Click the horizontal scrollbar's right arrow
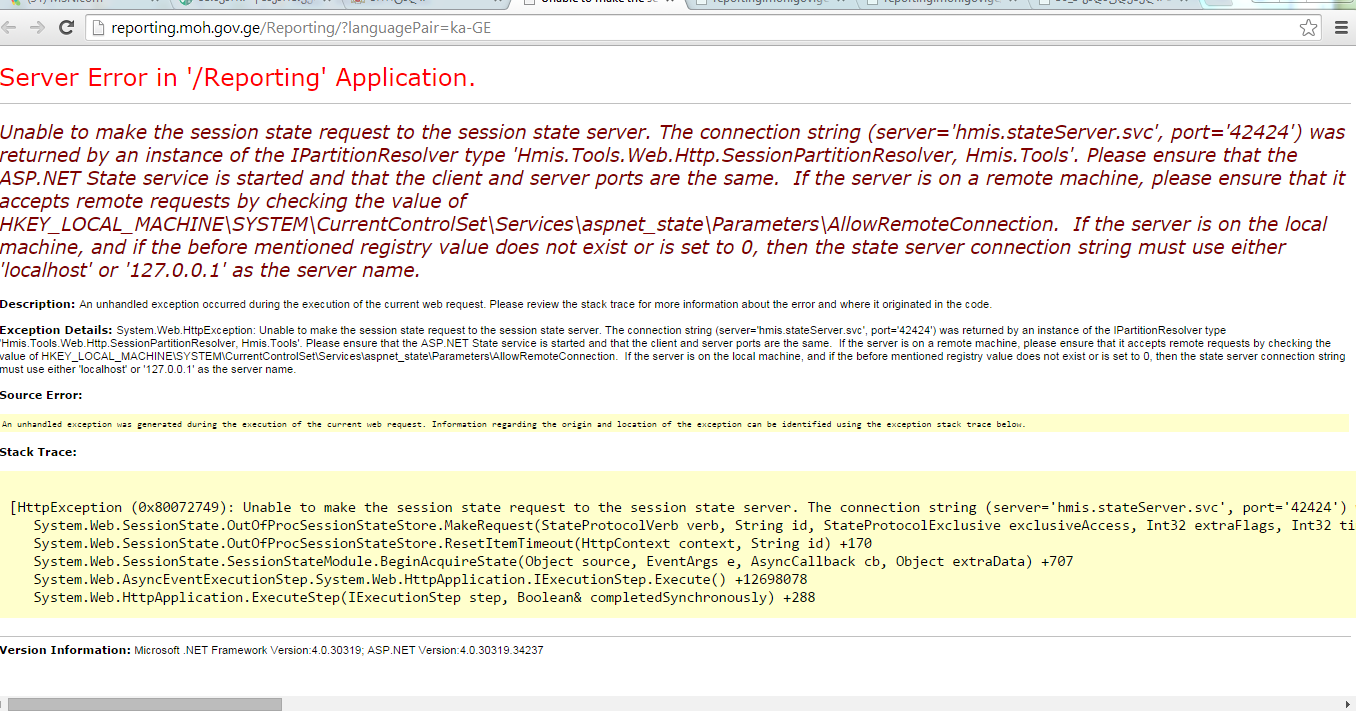The image size is (1356, 711). tap(1348, 704)
